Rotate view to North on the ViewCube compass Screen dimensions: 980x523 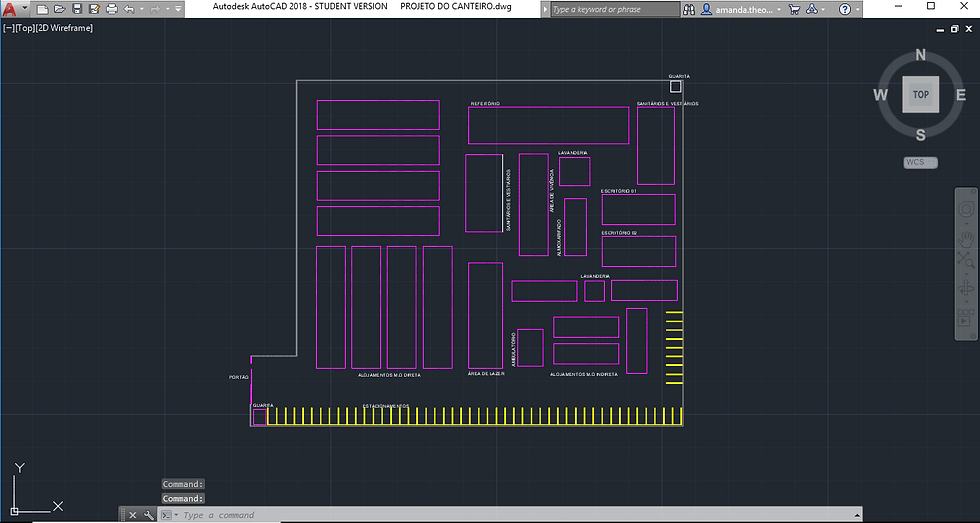click(x=920, y=55)
